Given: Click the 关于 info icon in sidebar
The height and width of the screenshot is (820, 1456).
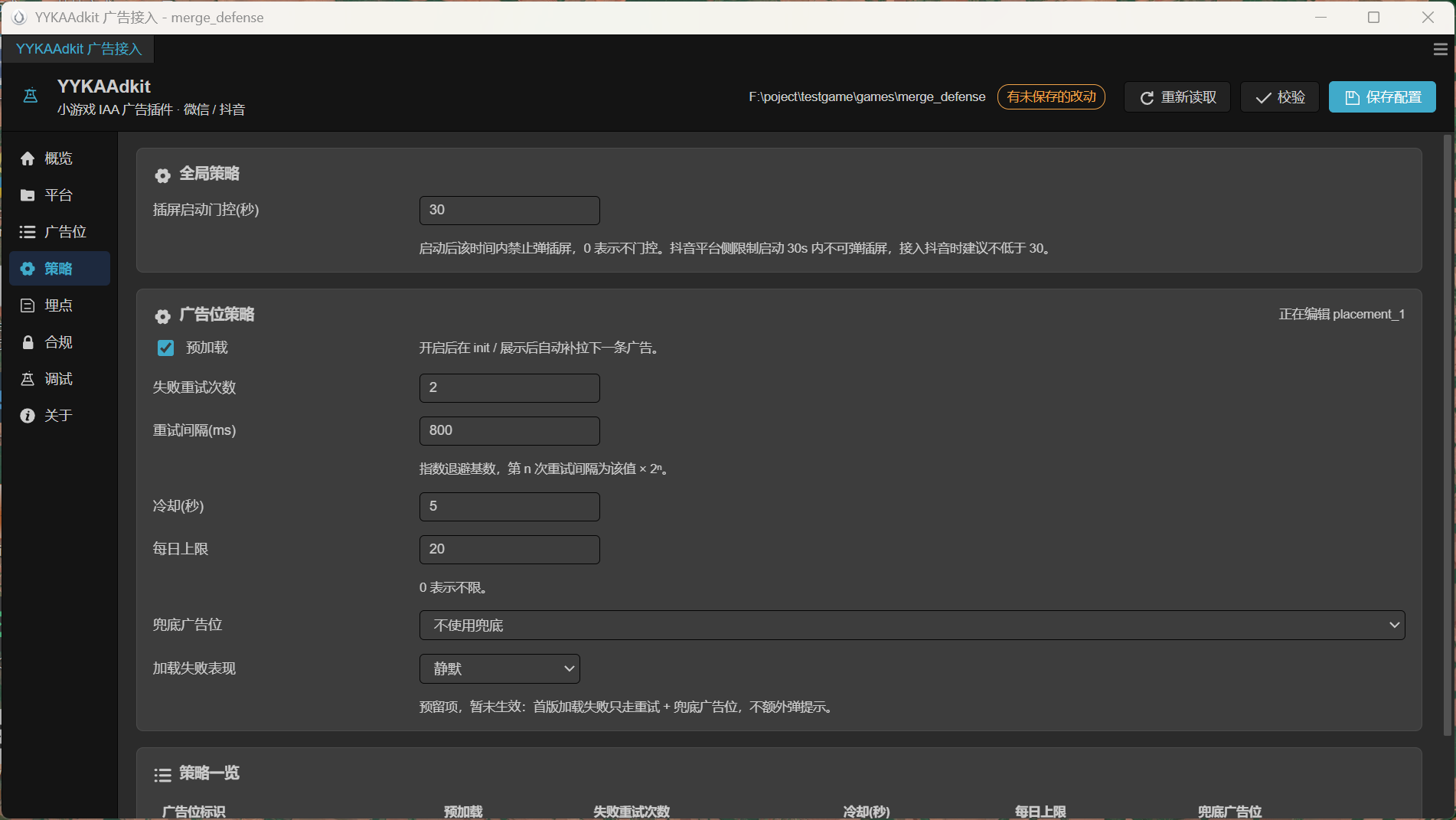Looking at the screenshot, I should coord(28,416).
